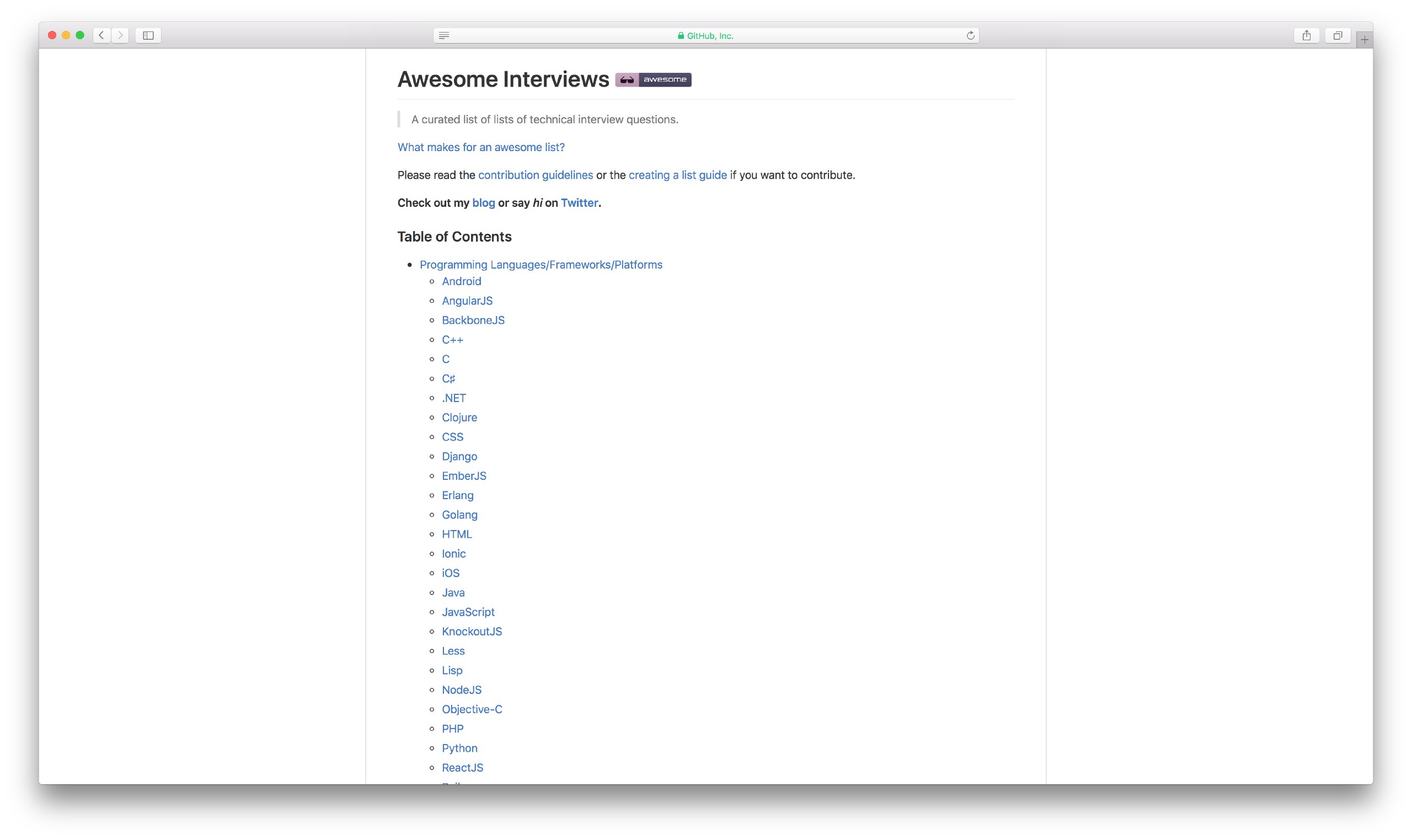Screen dimensions: 1412x840
Task: Open the Lisp link
Action: click(452, 670)
